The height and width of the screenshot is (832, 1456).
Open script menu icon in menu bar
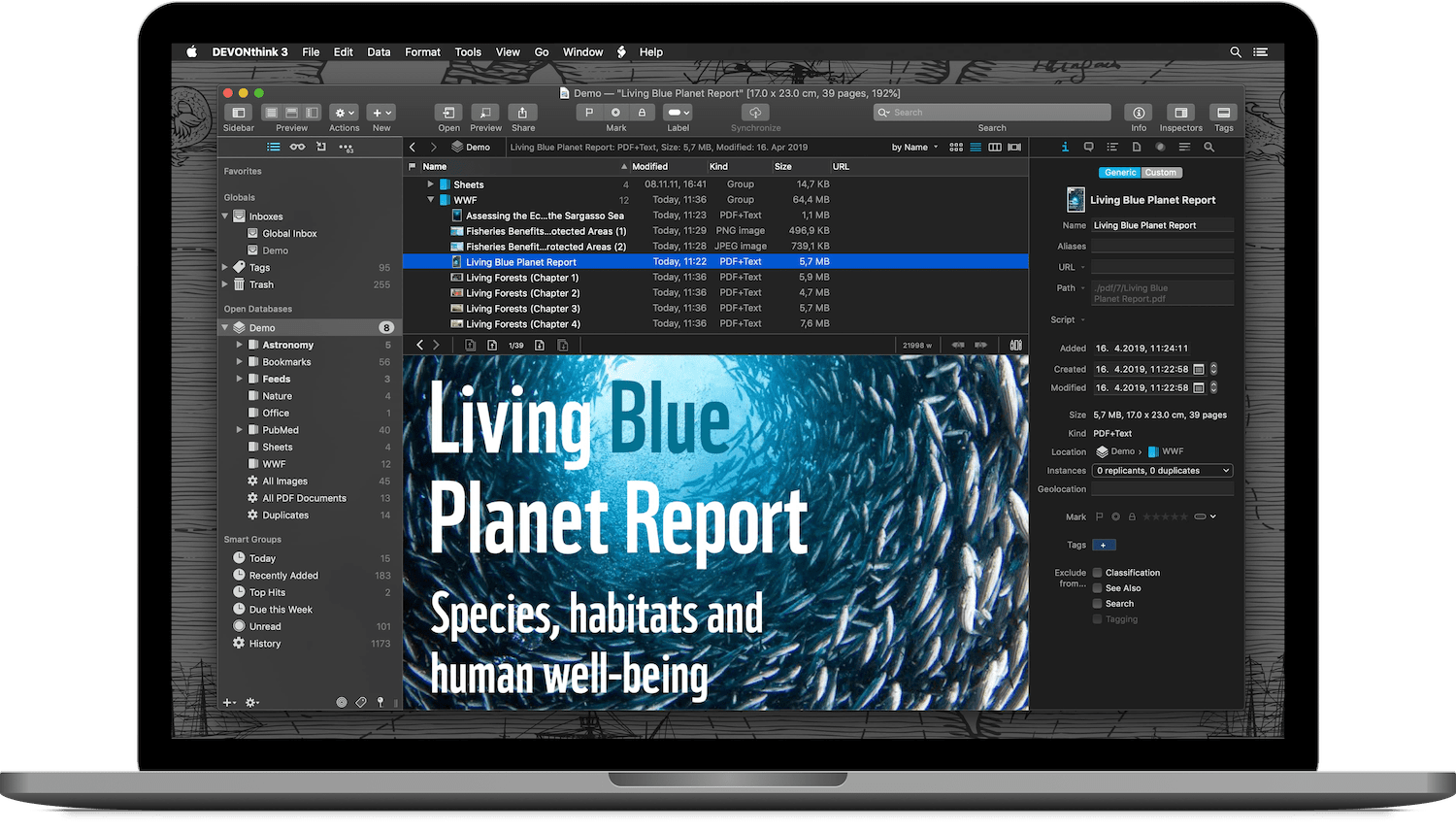(621, 52)
